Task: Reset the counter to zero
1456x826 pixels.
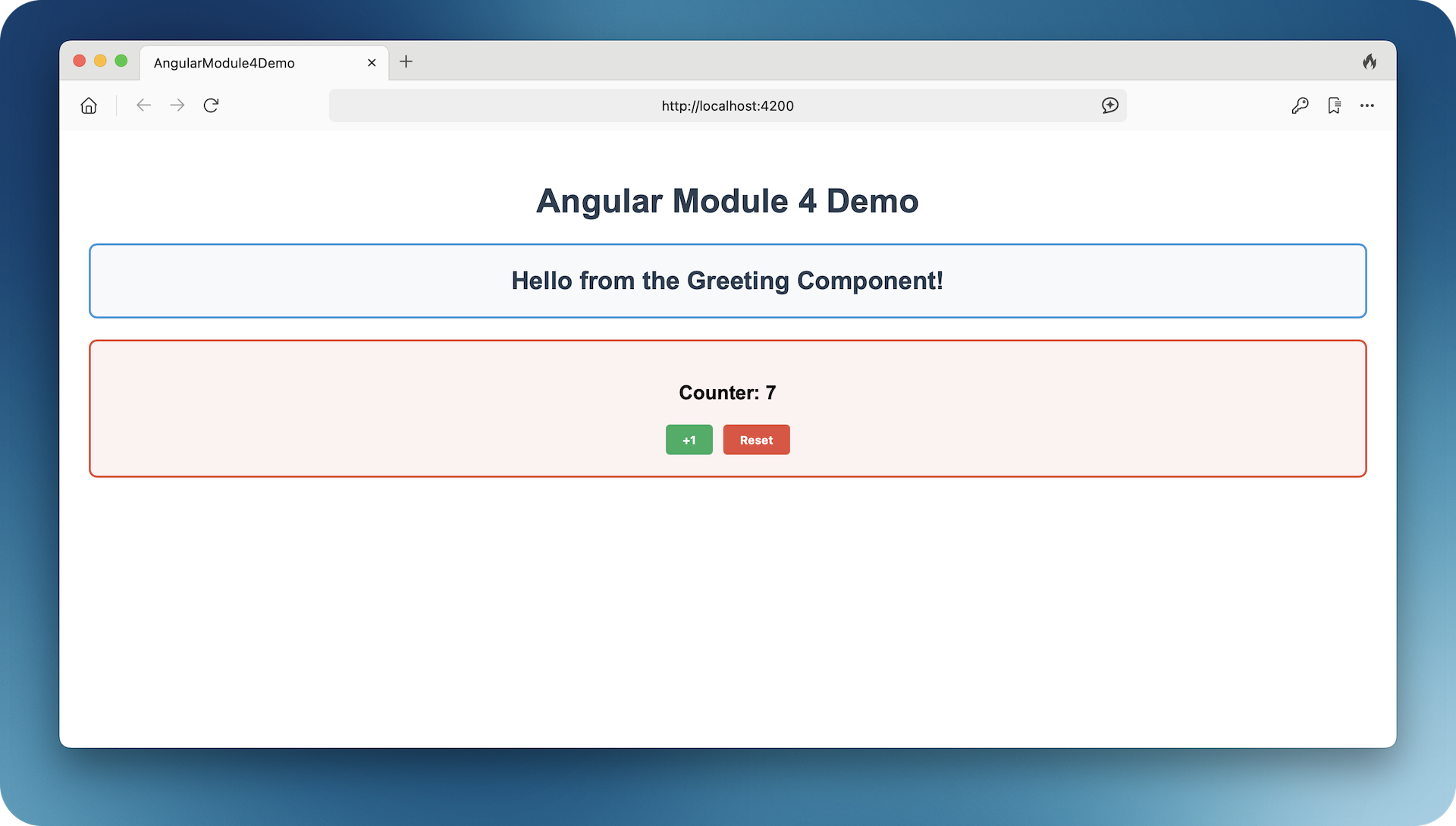Action: point(756,439)
